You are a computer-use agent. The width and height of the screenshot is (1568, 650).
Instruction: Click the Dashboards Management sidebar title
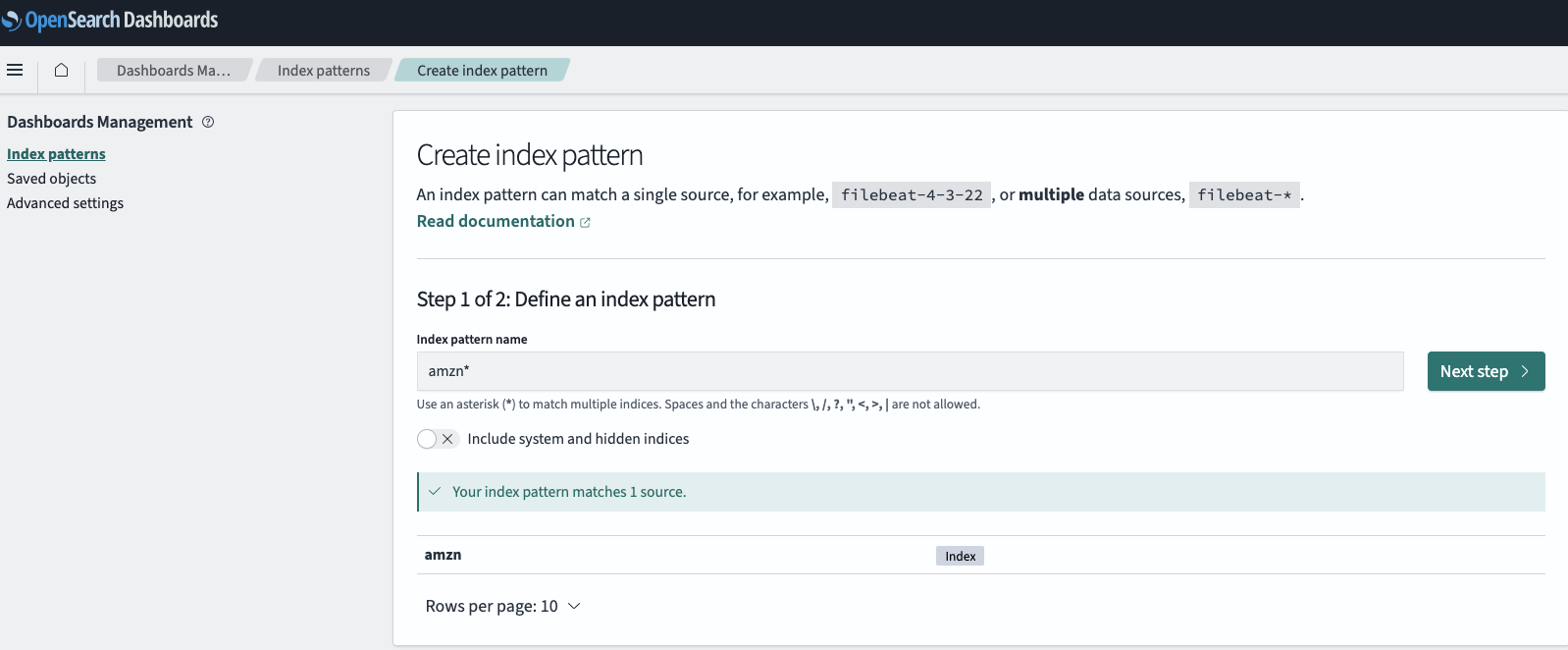point(100,122)
